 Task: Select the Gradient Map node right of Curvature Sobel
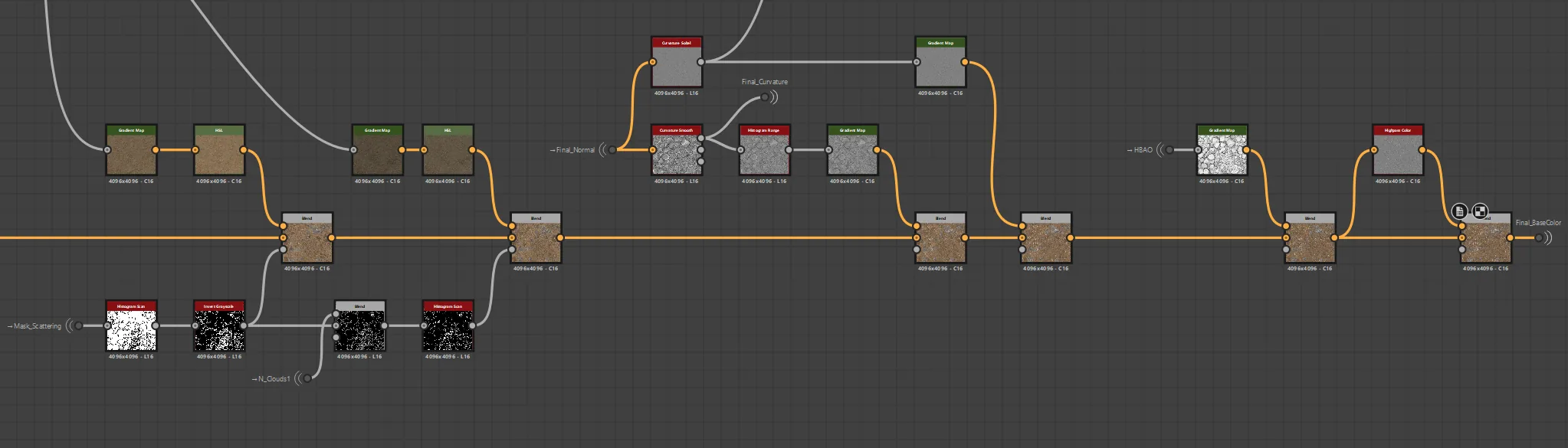click(x=940, y=62)
